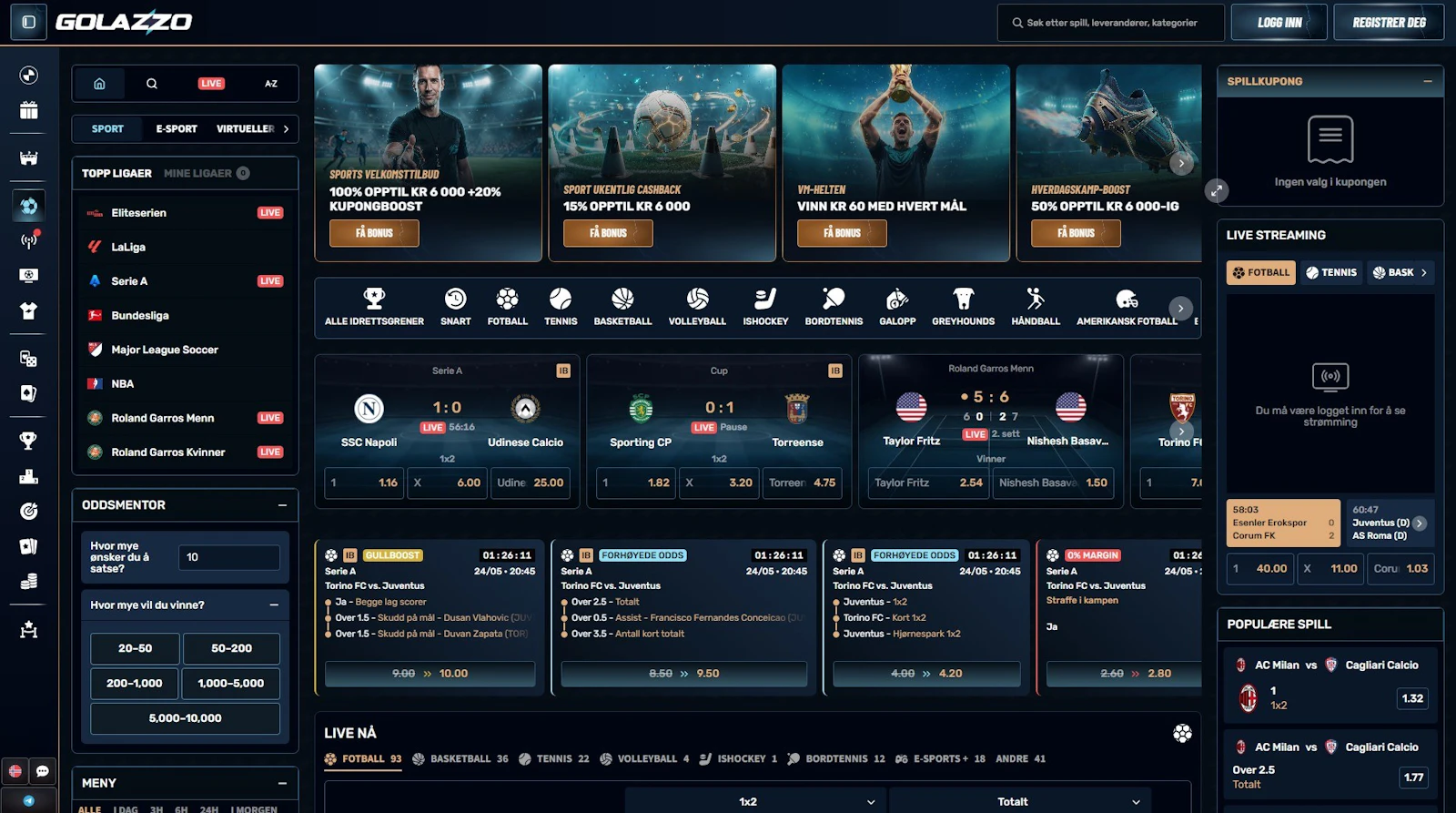The height and width of the screenshot is (813, 1456).
Task: Select the 1,000-5,000 win amount option
Action: (x=231, y=683)
